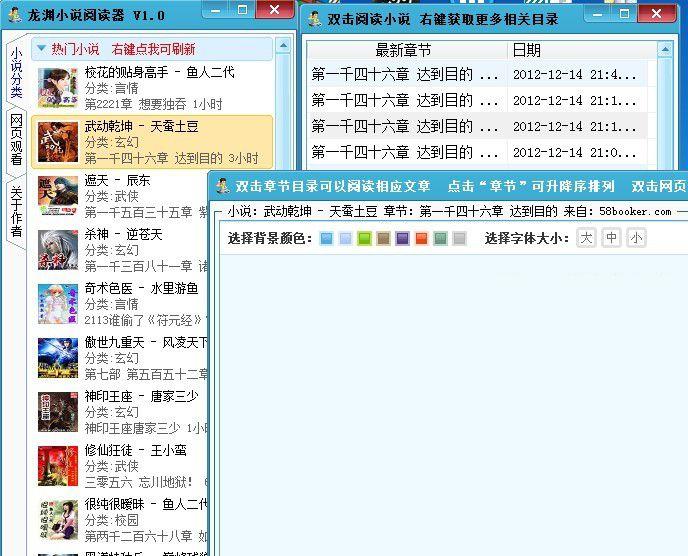This screenshot has height=556, width=688.
Task: Open cover thumbnail of 校花的贴身高手
Action: coord(57,88)
